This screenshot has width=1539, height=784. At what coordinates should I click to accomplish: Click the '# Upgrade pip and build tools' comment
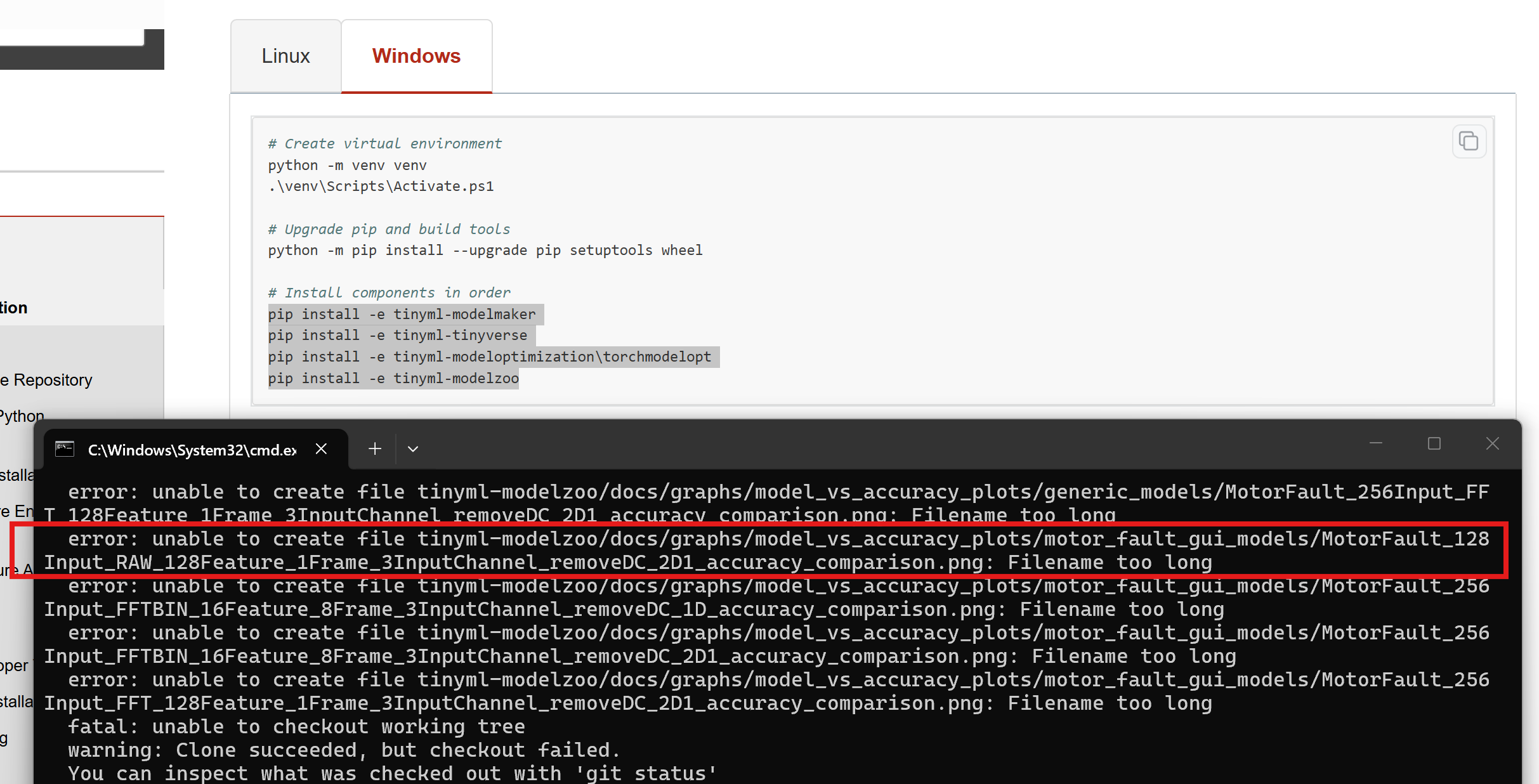(x=389, y=229)
